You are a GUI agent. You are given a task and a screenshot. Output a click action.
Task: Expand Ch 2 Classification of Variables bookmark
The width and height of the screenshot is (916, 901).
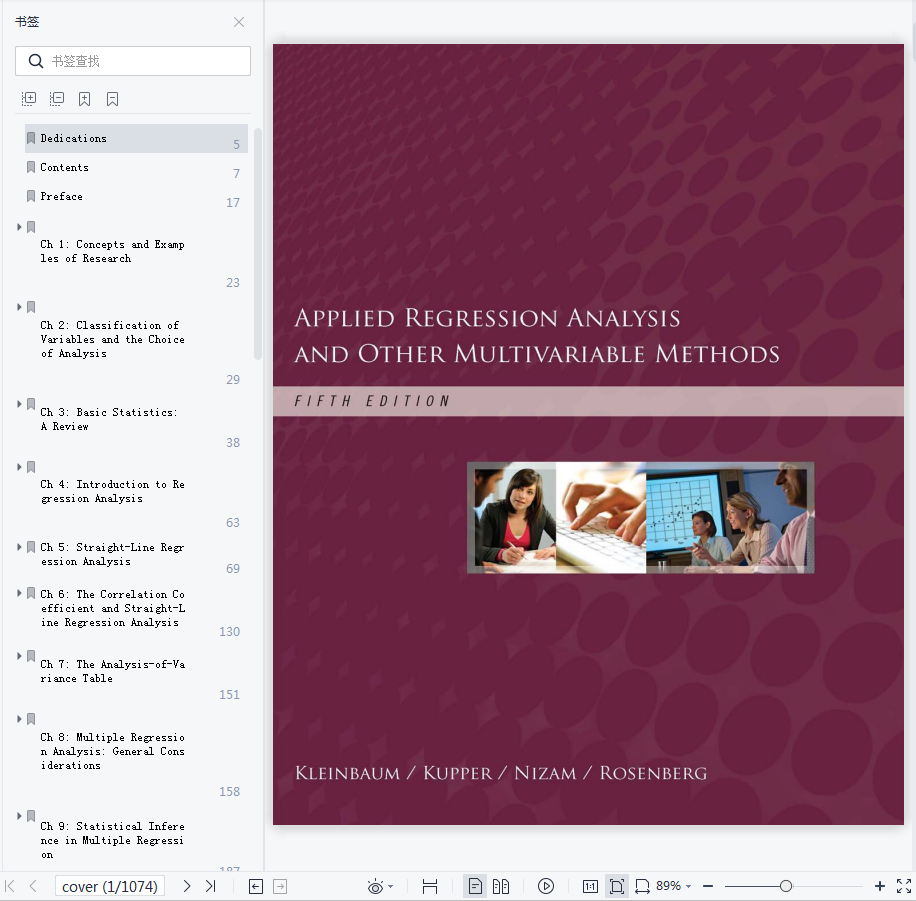point(19,307)
